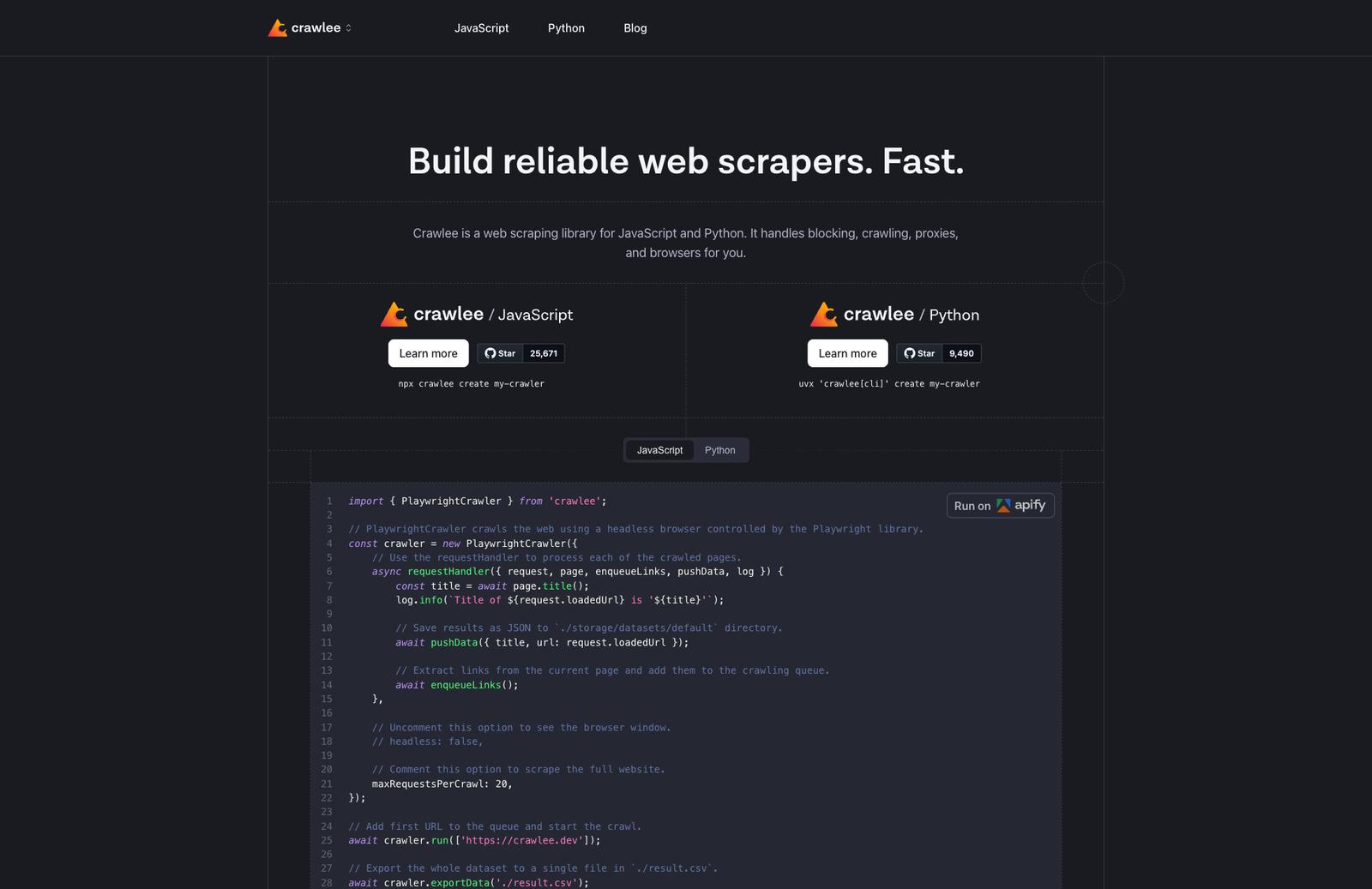Image resolution: width=1372 pixels, height=889 pixels.
Task: Click the 'crawlee / Python' heading text
Action: [x=912, y=315]
